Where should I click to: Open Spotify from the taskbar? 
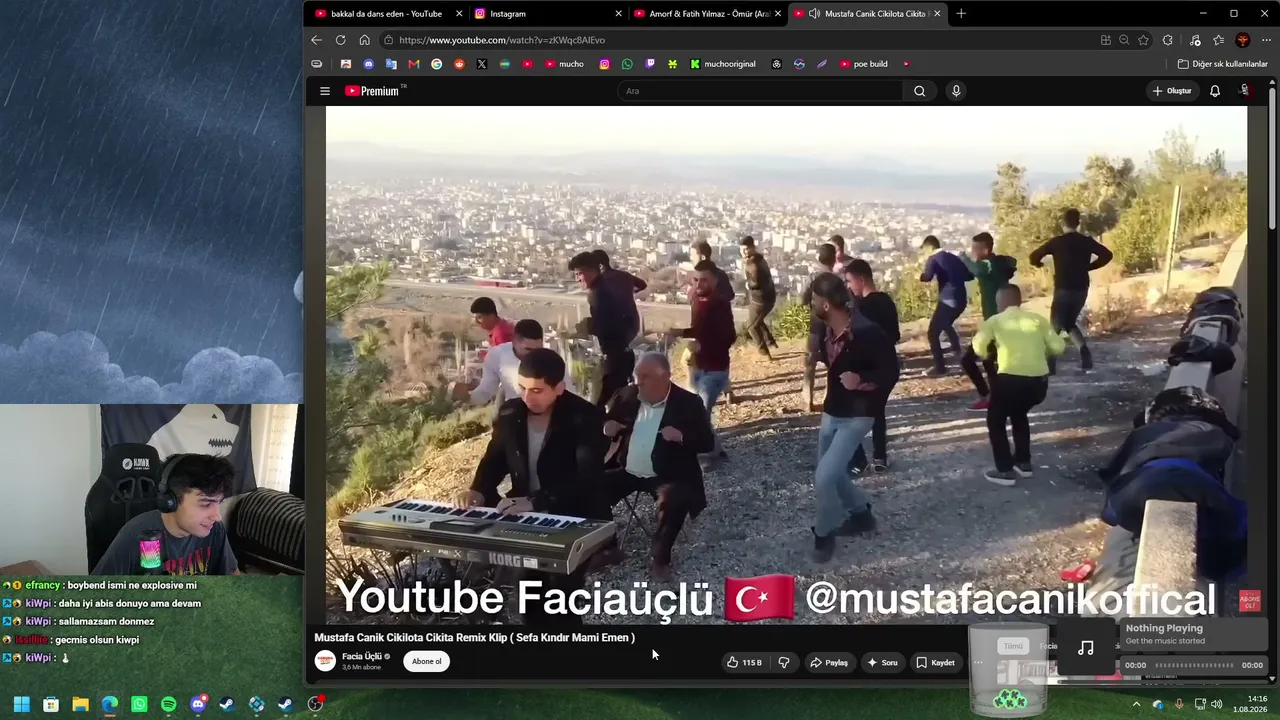(168, 704)
